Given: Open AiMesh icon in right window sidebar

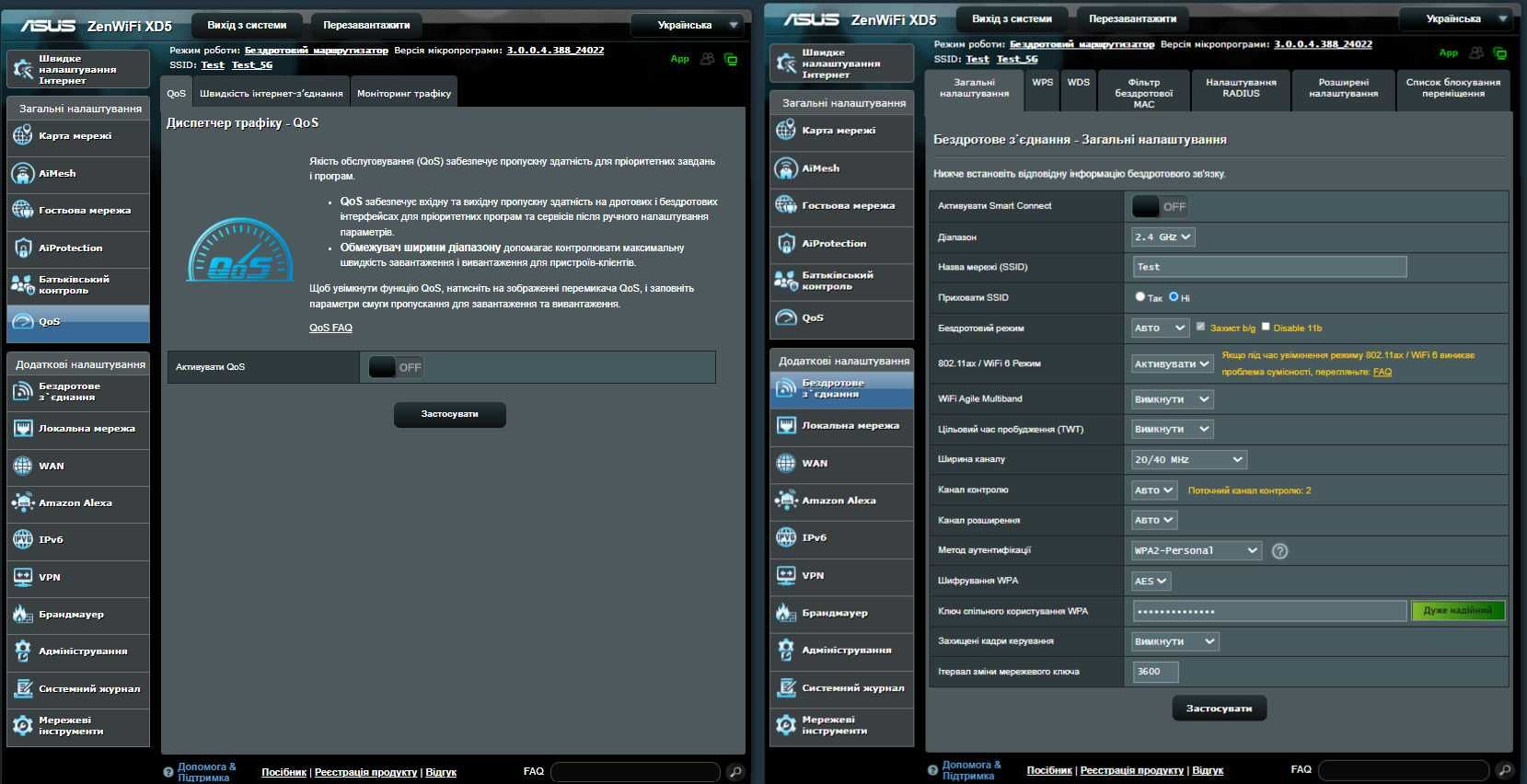Looking at the screenshot, I should [x=786, y=168].
